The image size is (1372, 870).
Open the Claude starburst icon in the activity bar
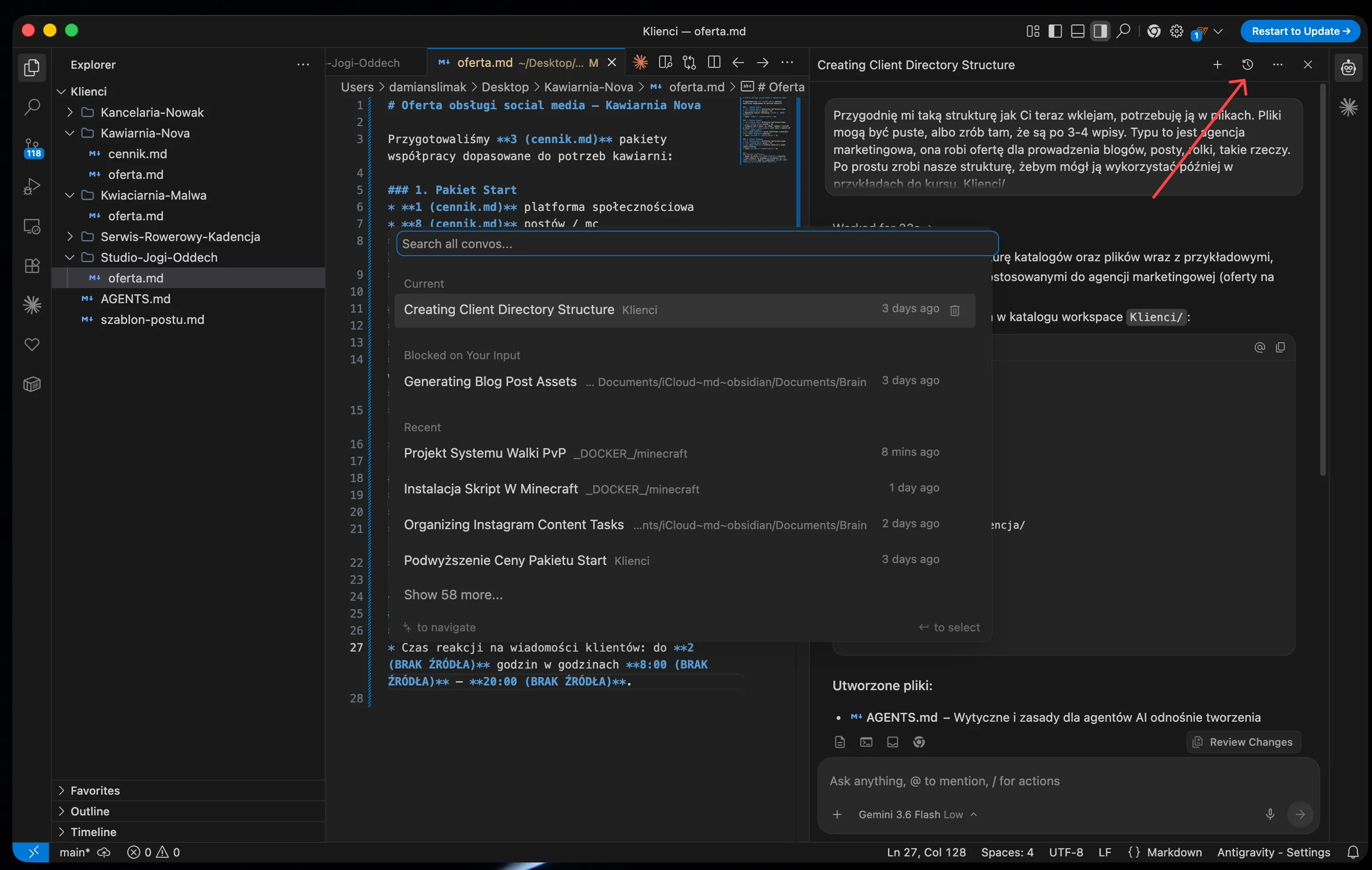point(32,305)
